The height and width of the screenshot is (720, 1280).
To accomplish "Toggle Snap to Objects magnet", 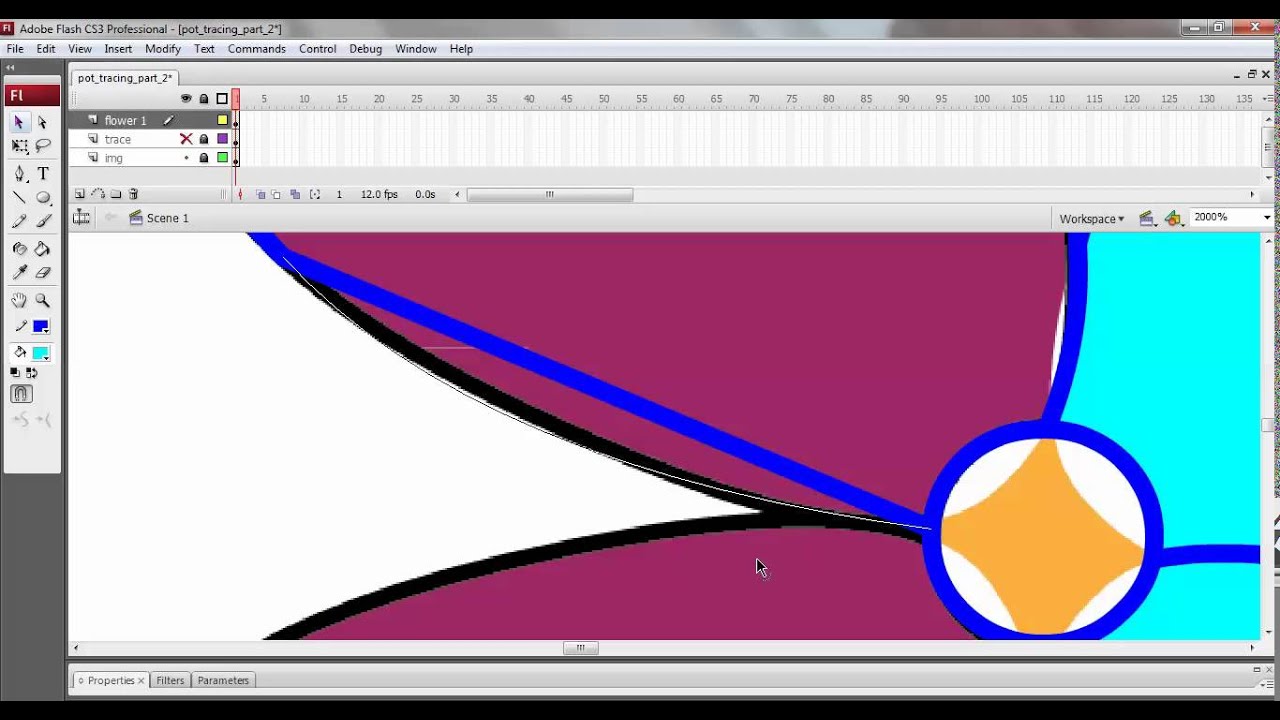I will tap(21, 394).
